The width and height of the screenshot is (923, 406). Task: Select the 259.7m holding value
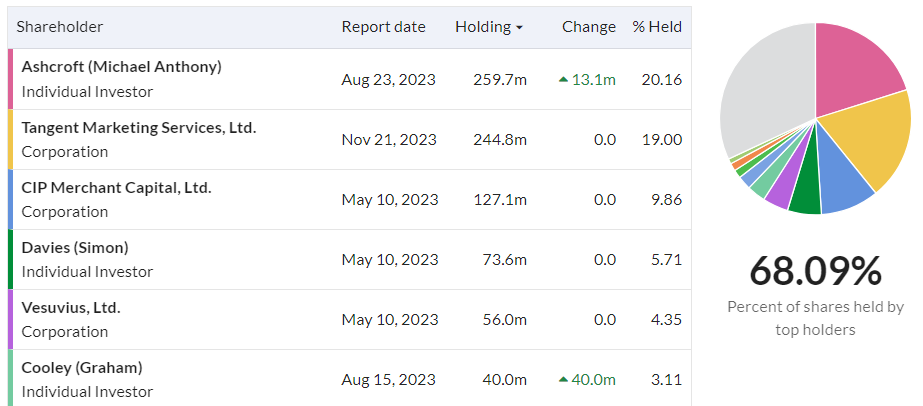500,79
